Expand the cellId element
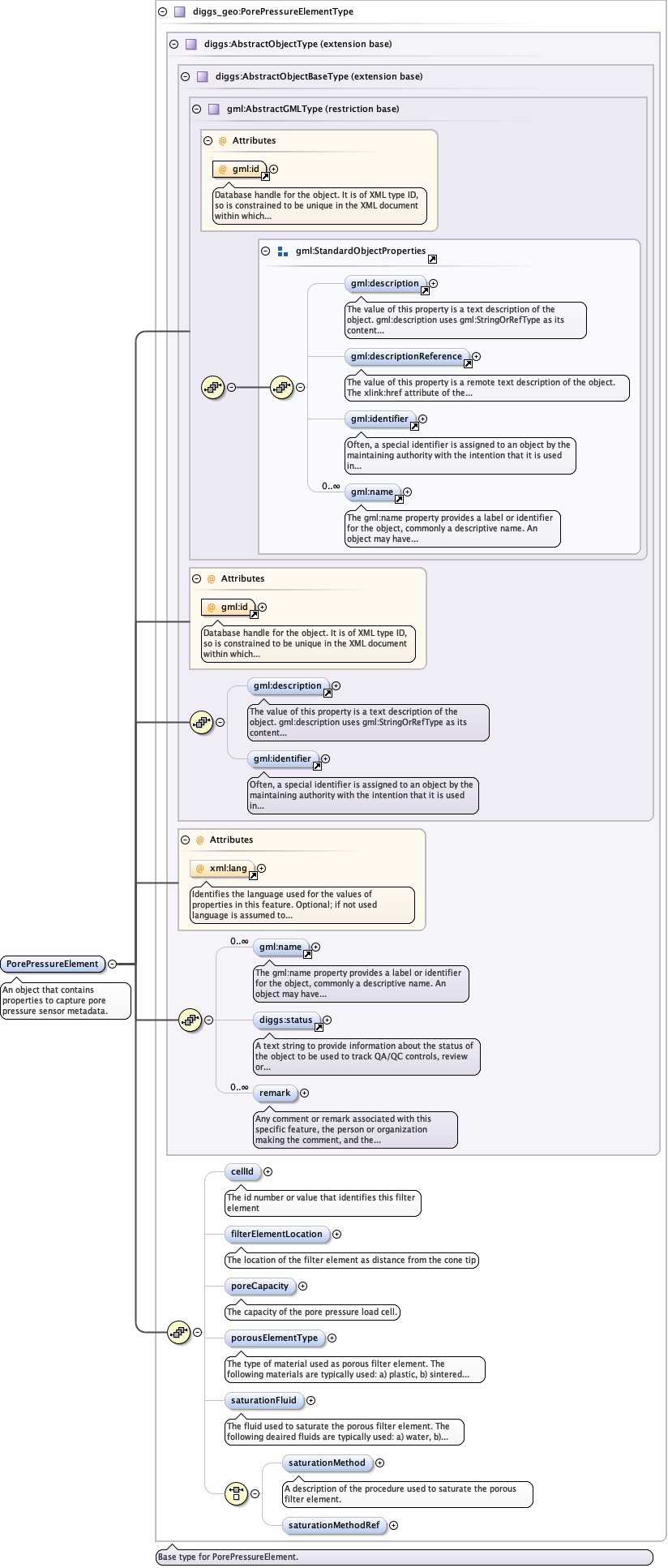This screenshot has width=668, height=1568. [268, 1171]
